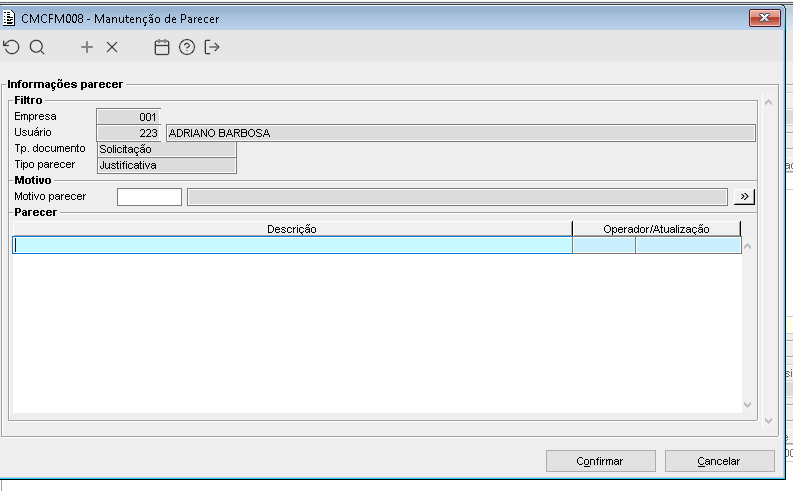Open the calendar toolbar icon
Image resolution: width=793 pixels, height=491 pixels.
[x=162, y=47]
